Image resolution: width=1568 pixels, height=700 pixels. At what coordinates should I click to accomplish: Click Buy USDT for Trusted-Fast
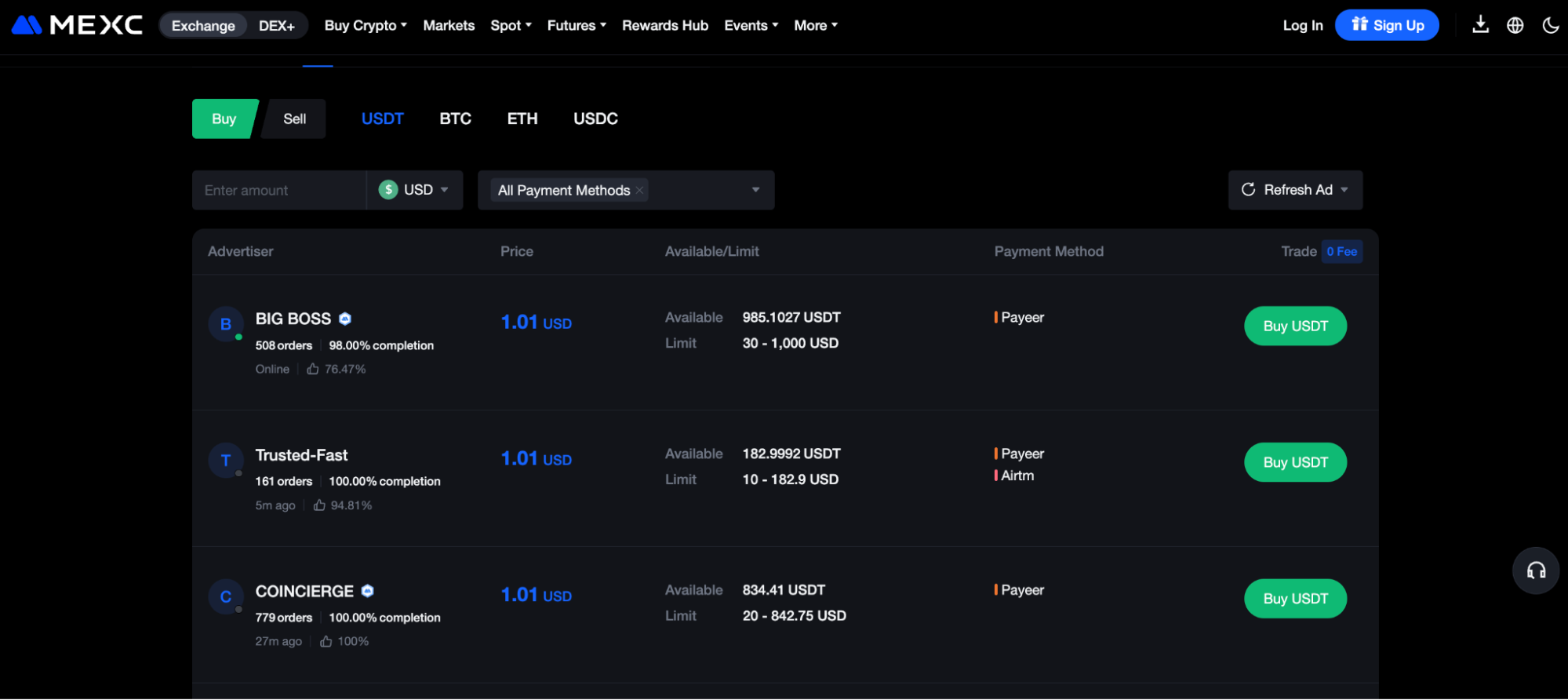[x=1295, y=462]
